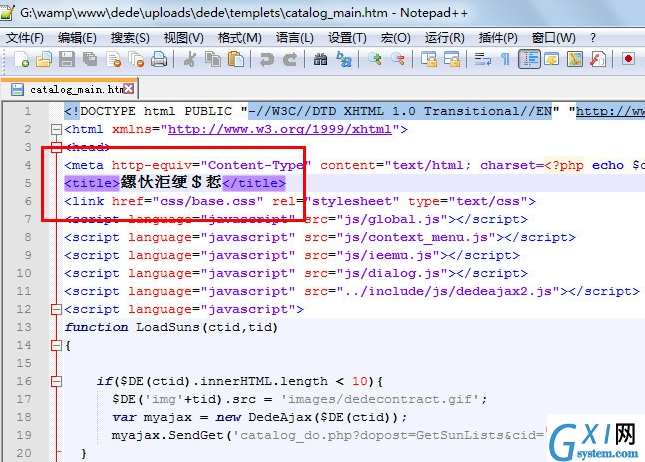The image size is (645, 462).
Task: Click the LoadSuns function name
Action: [168, 327]
